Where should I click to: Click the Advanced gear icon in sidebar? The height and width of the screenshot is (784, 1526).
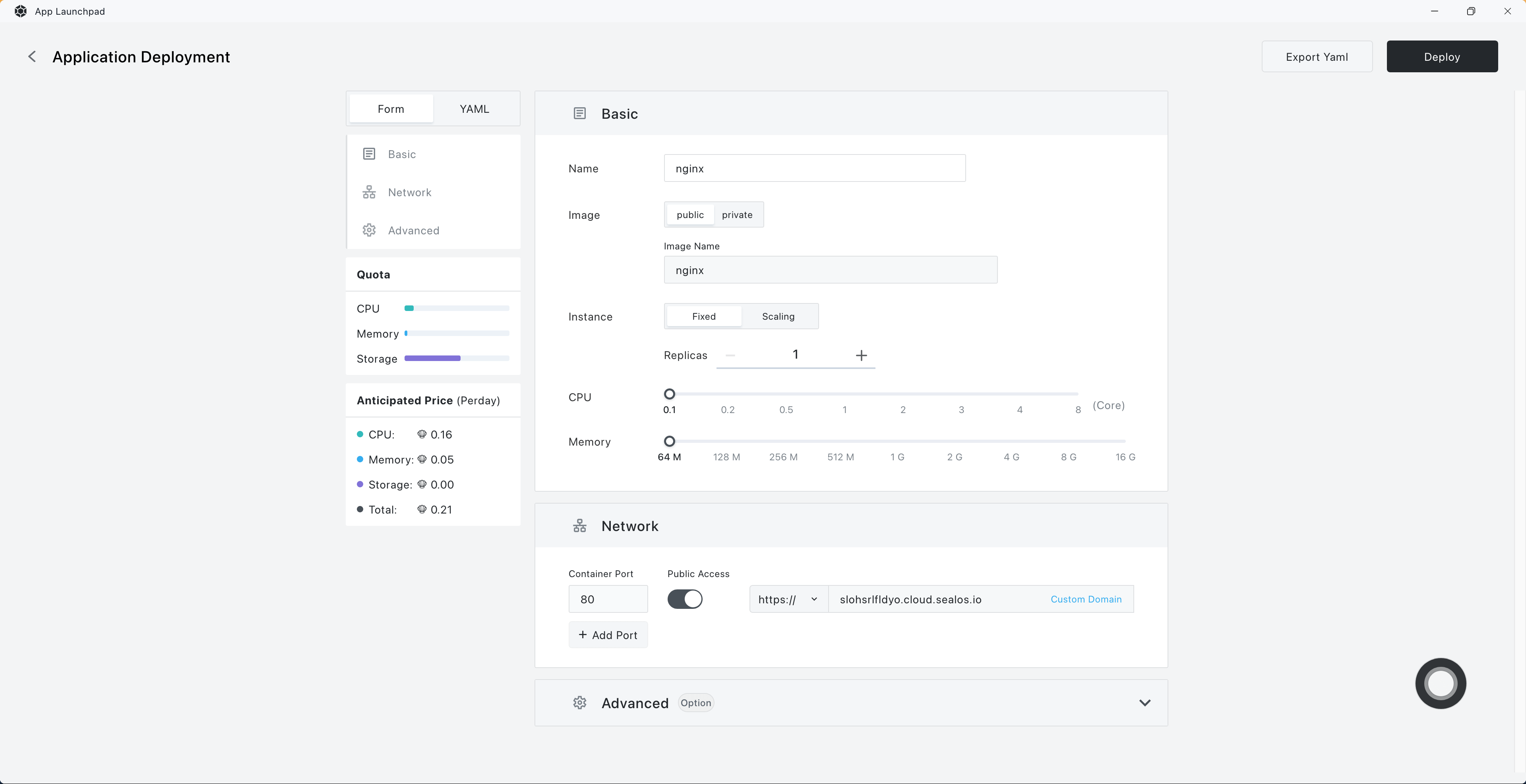369,230
